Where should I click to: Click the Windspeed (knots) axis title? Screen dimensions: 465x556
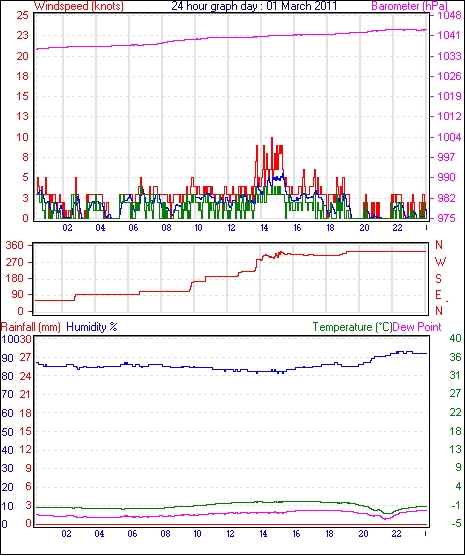[x=79, y=6]
